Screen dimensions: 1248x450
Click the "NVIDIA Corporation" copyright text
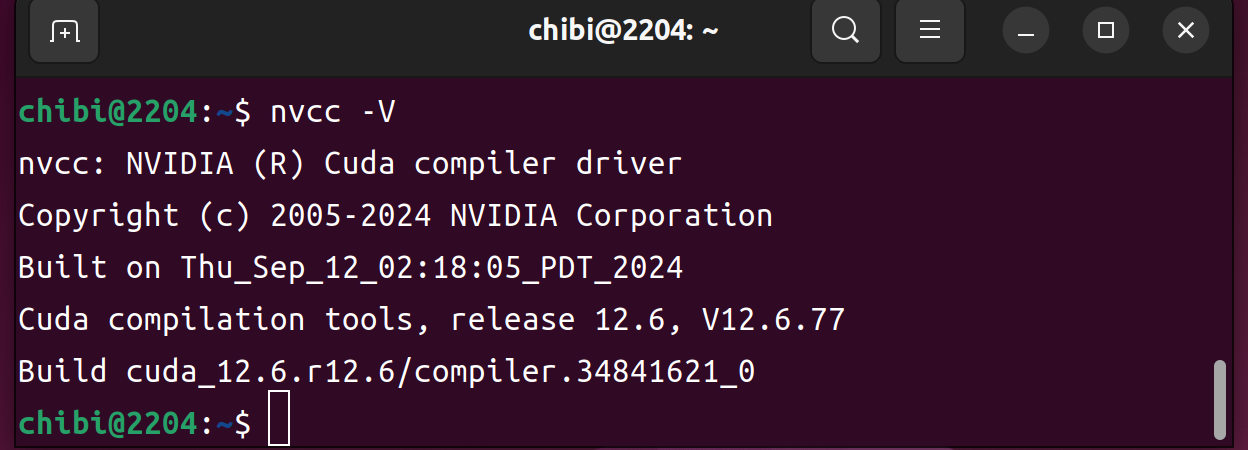610,216
